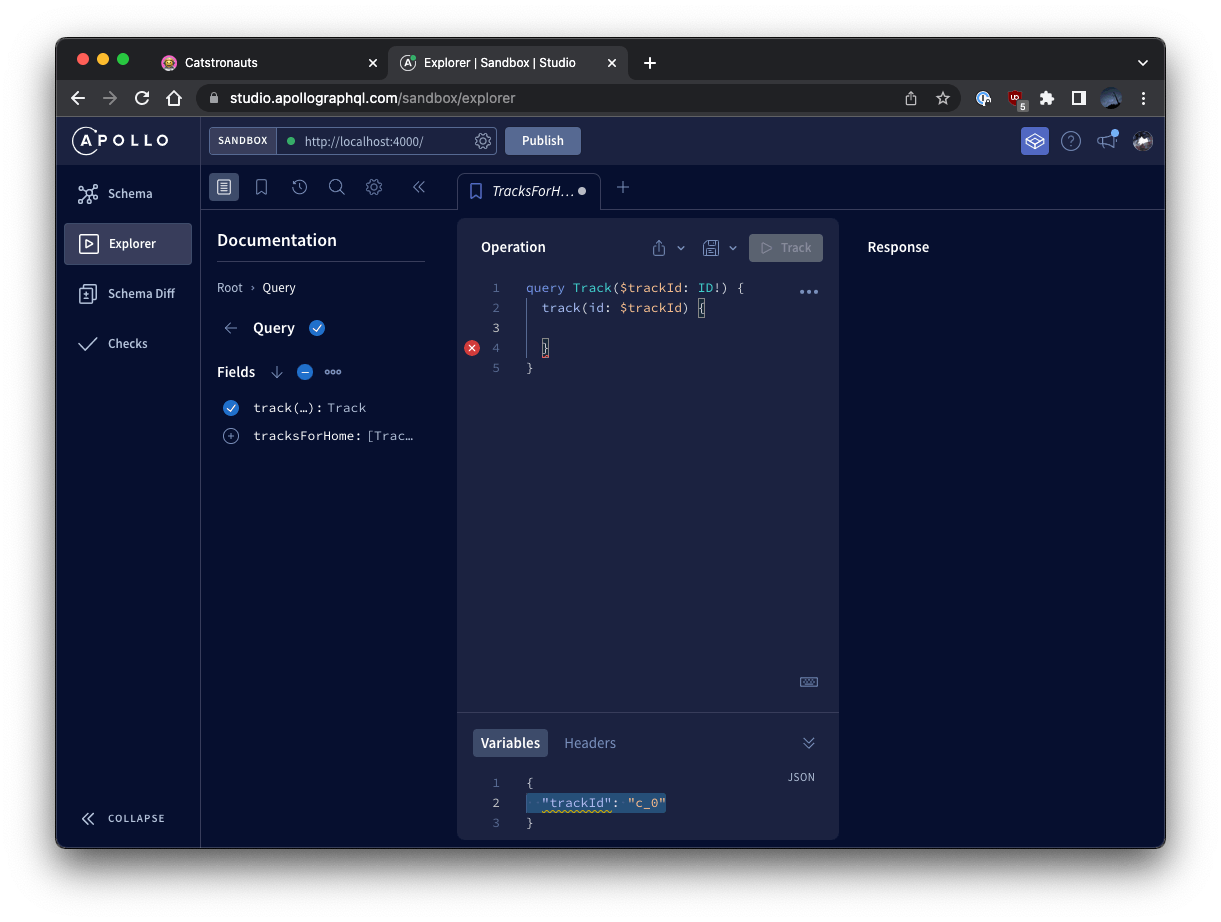1221x922 pixels.
Task: Open the browser tab list chevron
Action: [1143, 63]
